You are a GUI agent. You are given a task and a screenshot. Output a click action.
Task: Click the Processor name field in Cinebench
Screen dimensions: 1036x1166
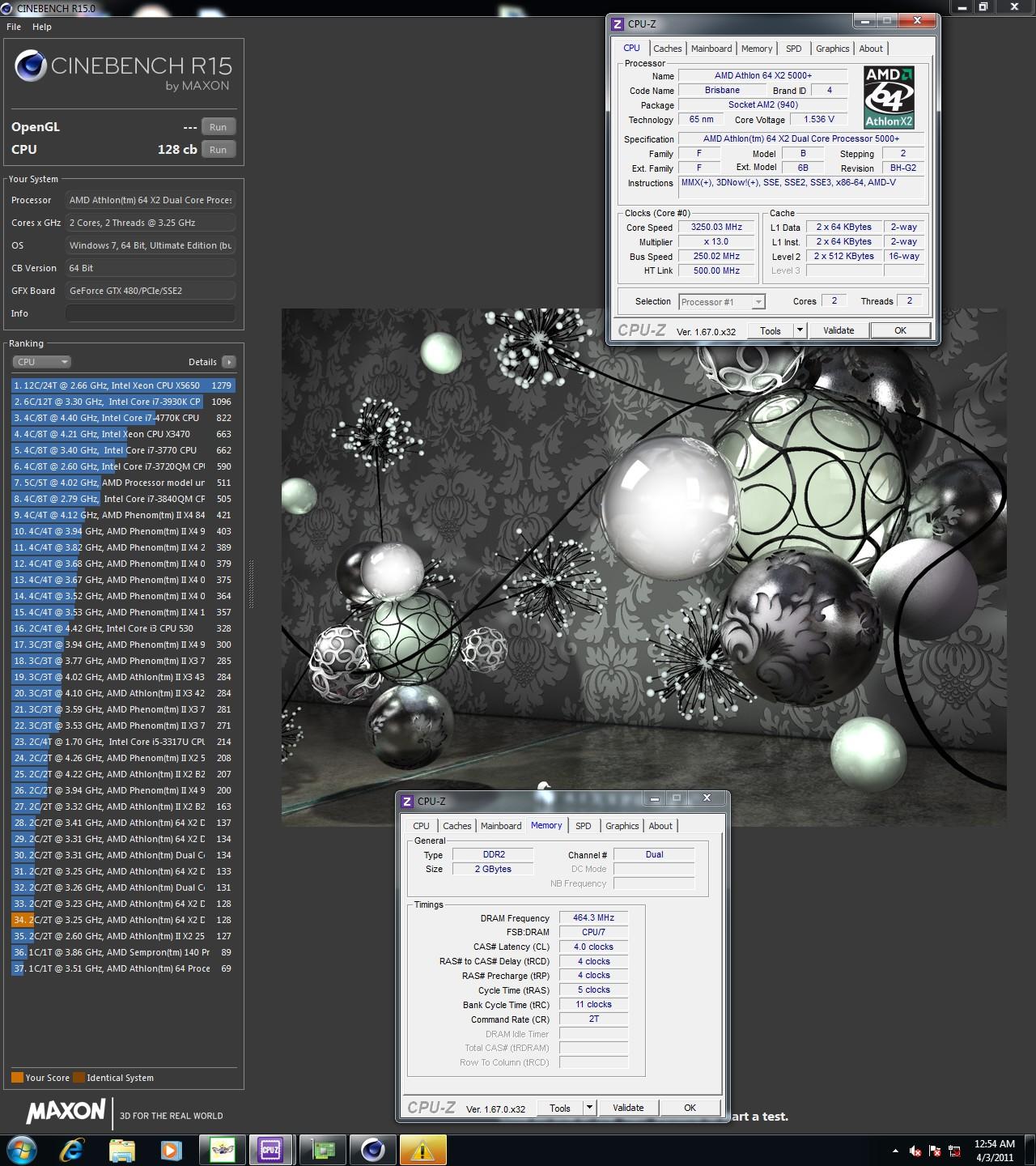click(x=151, y=200)
